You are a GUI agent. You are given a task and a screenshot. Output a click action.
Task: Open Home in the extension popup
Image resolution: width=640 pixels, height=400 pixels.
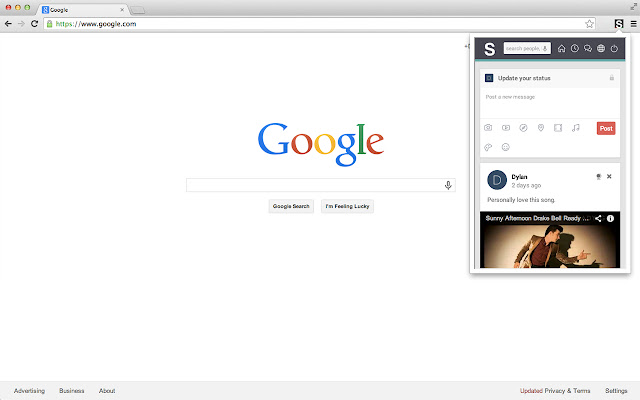coord(562,49)
